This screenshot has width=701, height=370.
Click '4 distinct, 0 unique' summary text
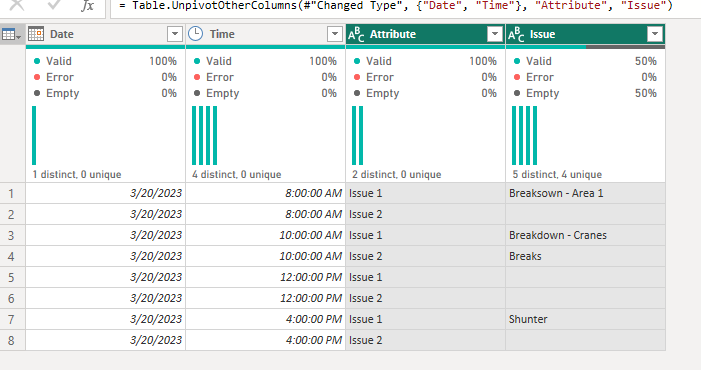236,175
